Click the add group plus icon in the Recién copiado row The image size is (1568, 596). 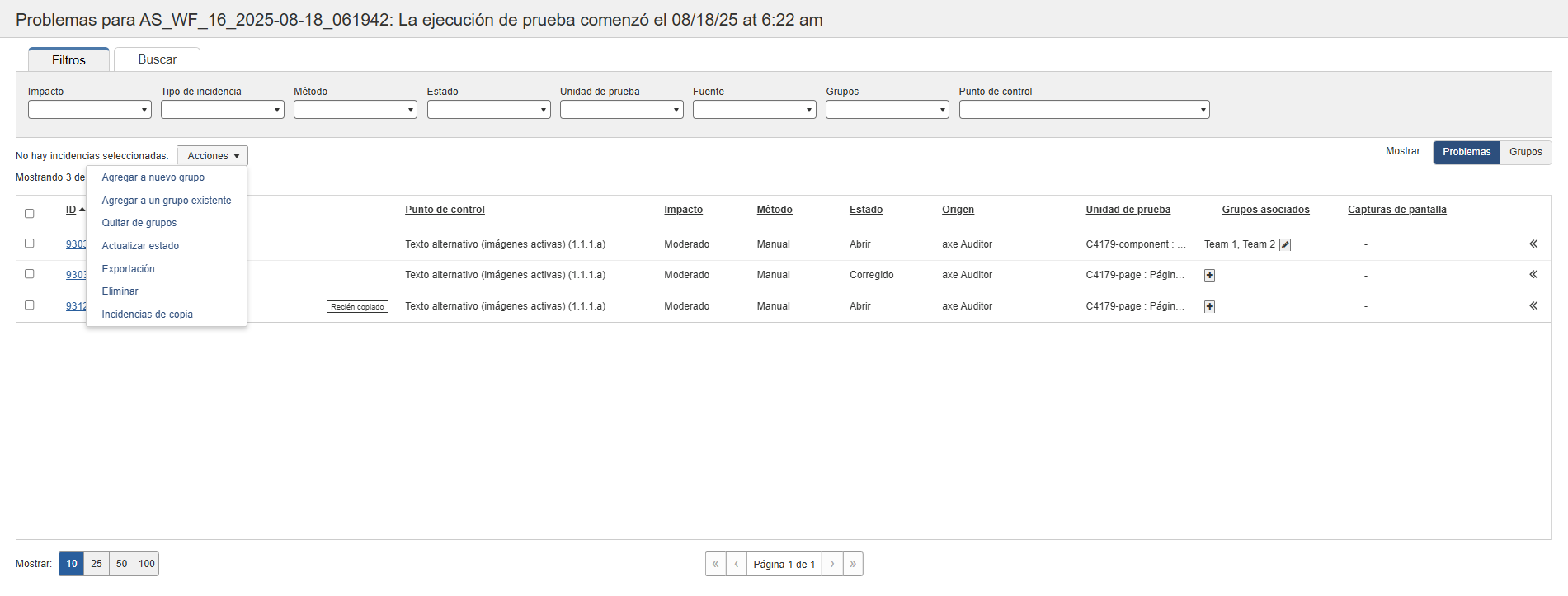pyautogui.click(x=1209, y=306)
